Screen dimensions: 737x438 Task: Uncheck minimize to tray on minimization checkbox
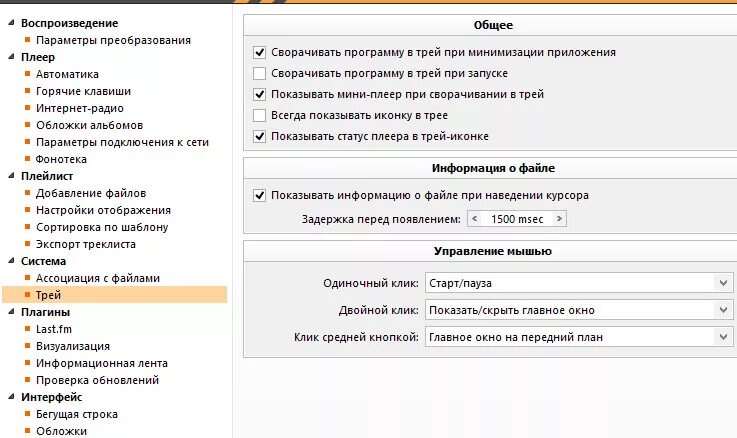tap(259, 52)
